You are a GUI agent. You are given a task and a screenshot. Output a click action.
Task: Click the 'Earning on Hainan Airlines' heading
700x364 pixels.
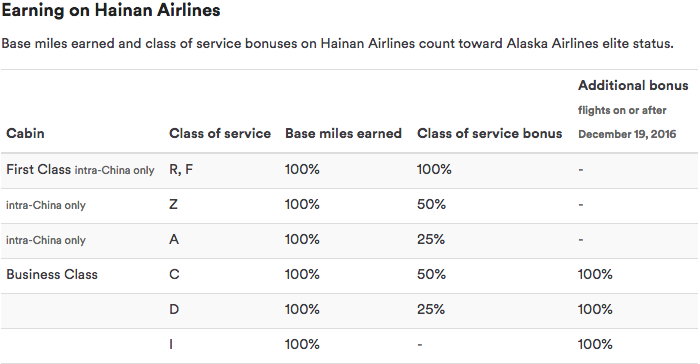coord(111,10)
